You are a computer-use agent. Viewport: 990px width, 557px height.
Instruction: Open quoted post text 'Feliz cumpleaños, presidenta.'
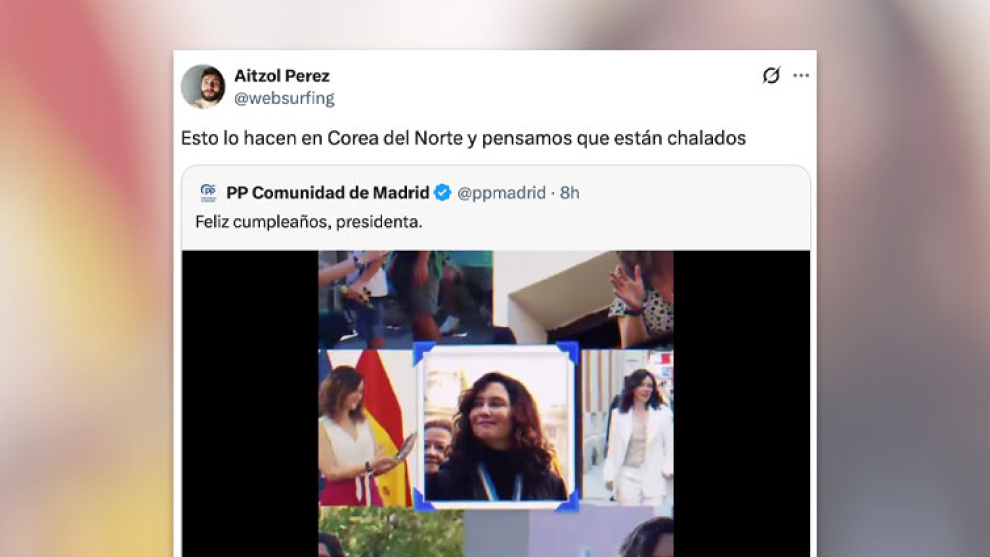coord(309,222)
